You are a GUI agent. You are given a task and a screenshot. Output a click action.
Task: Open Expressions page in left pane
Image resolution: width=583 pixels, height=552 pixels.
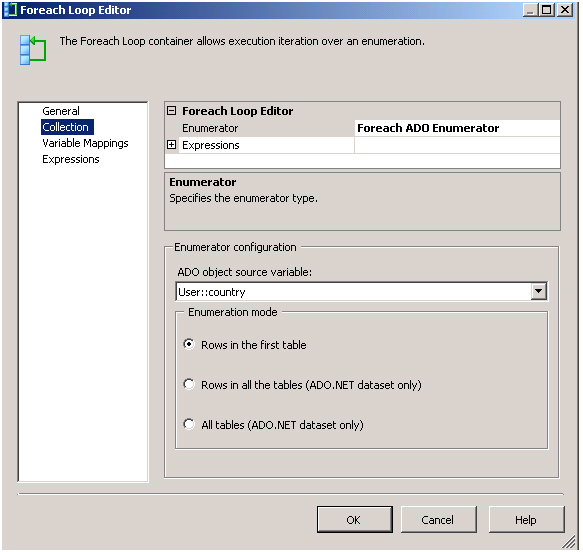(71, 159)
